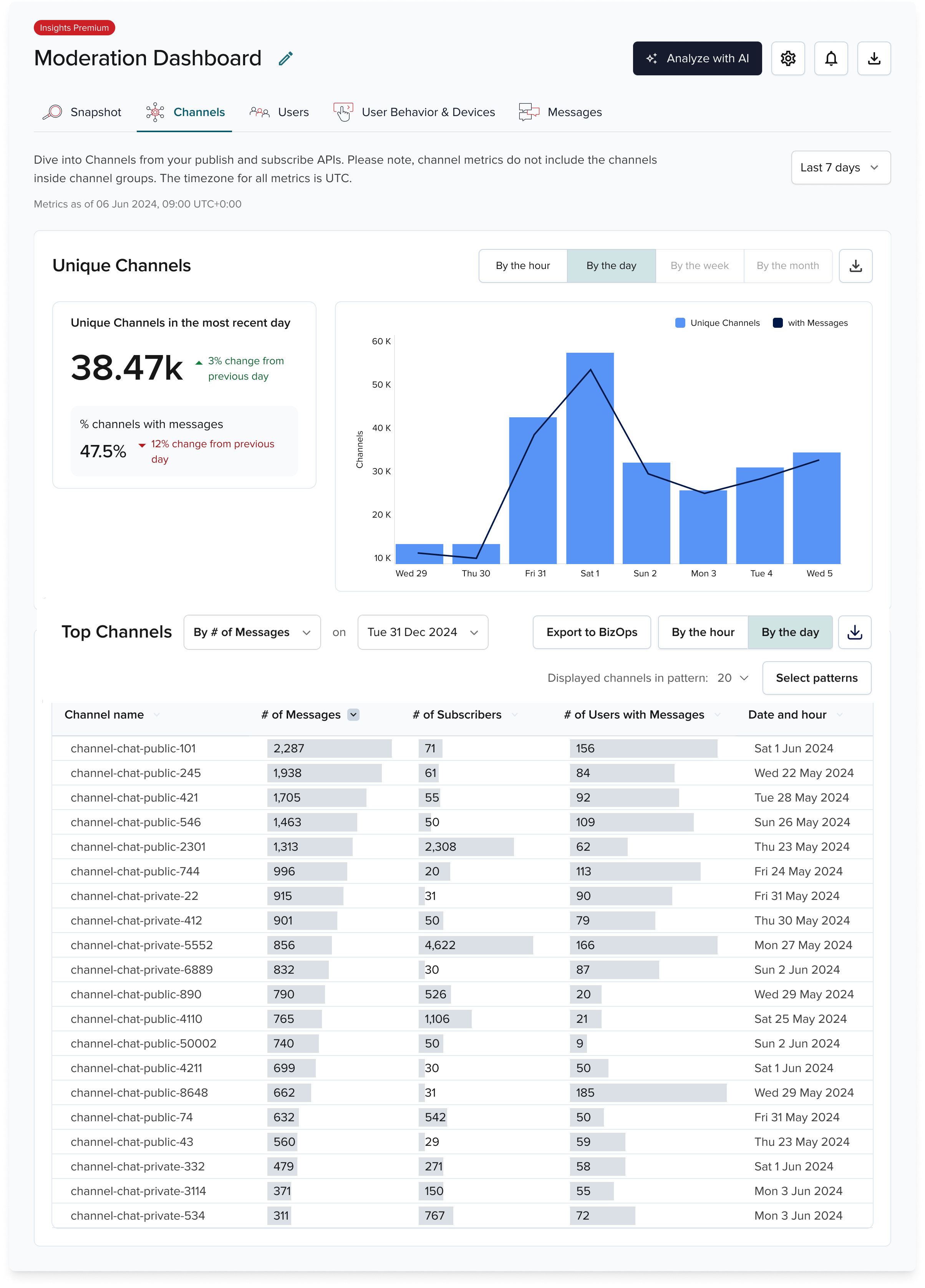Switch the chart to By the month view
The image size is (925, 1288).
[x=787, y=265]
